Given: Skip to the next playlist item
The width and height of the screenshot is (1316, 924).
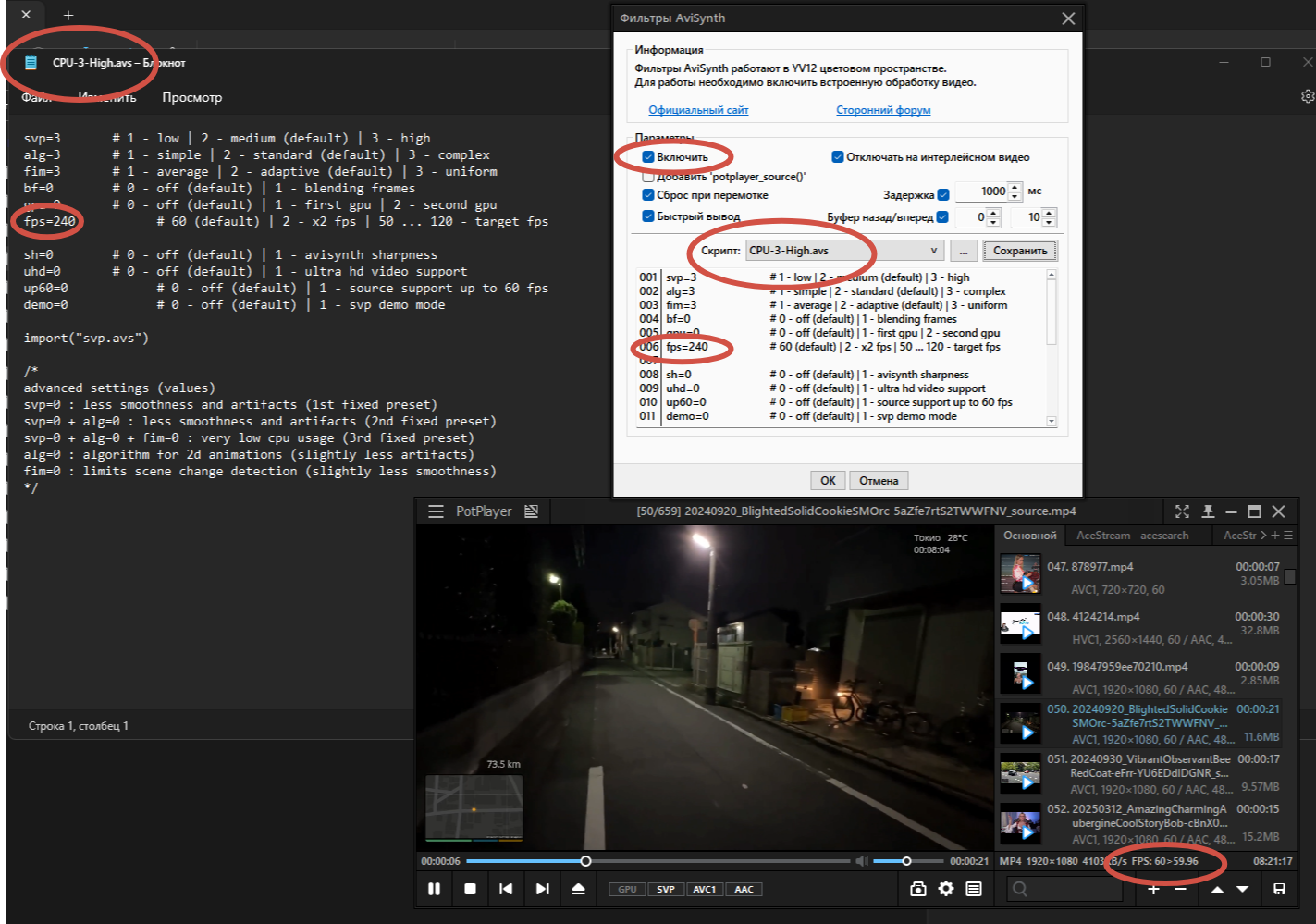Looking at the screenshot, I should (542, 889).
